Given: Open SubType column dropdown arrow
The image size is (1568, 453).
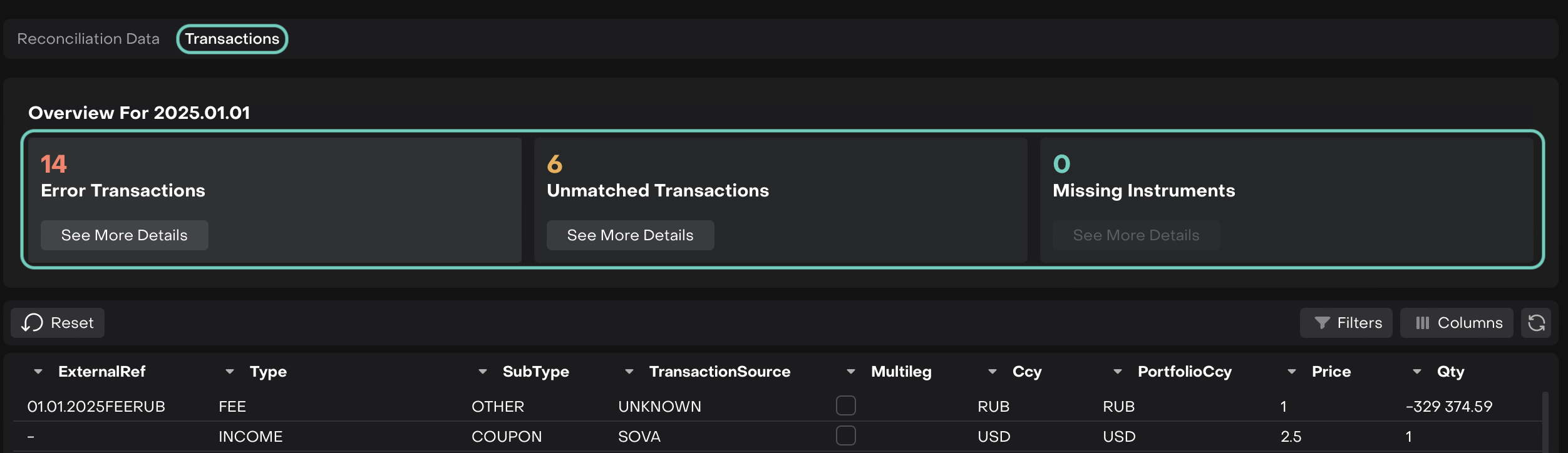Looking at the screenshot, I should (x=483, y=372).
